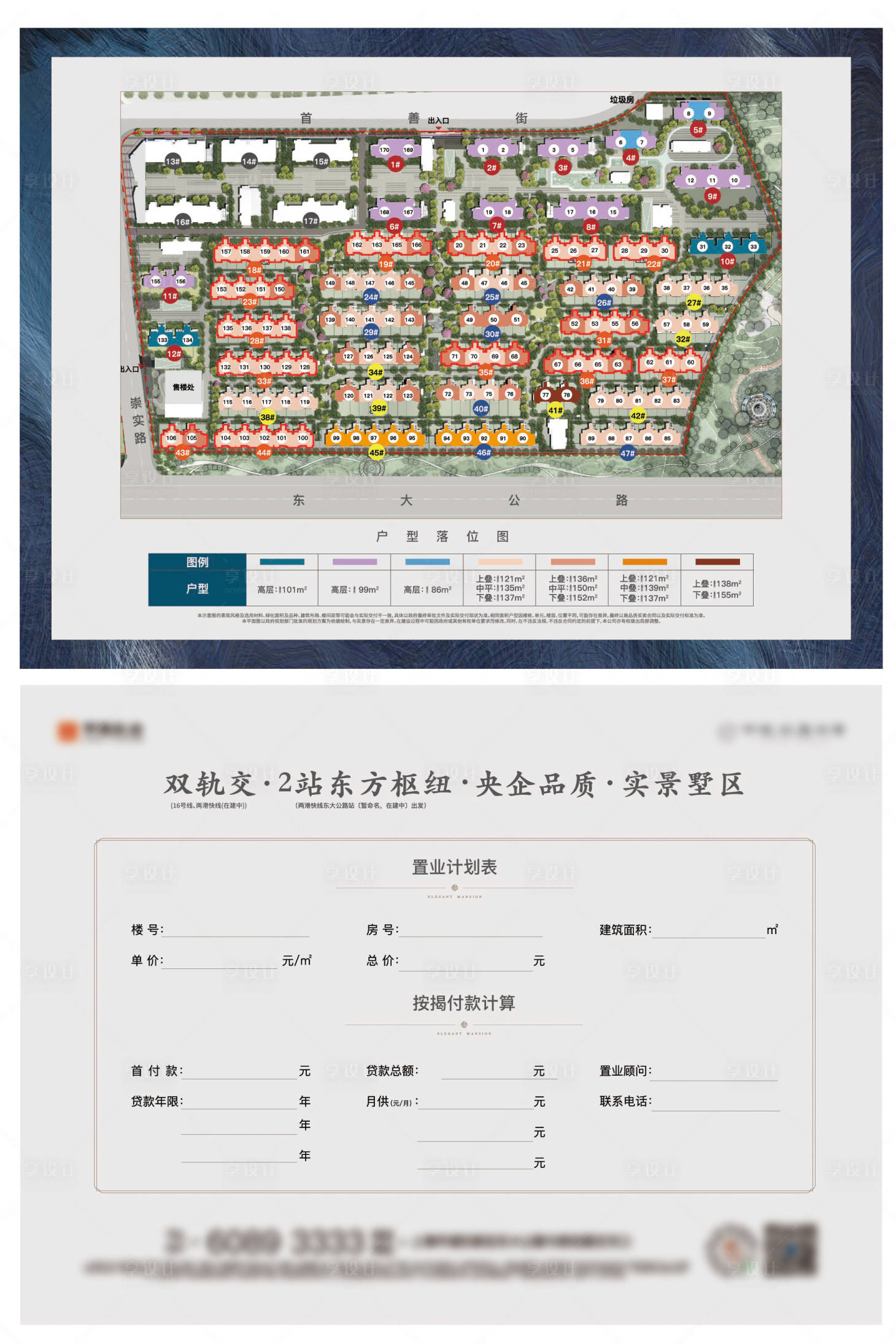Click the blue legend swatch for 86m²
Image resolution: width=896 pixels, height=1344 pixels.
427,562
